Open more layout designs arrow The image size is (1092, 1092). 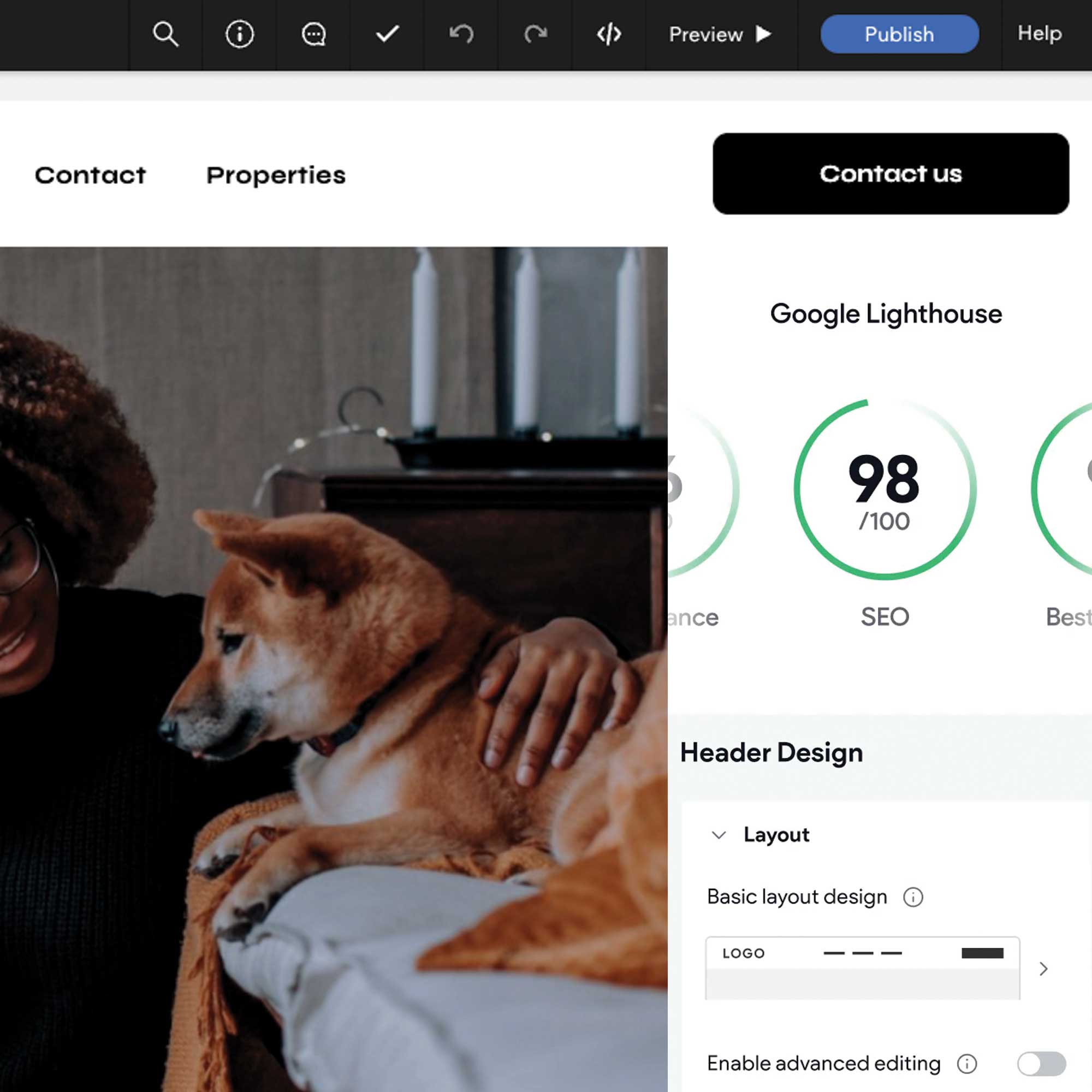[1043, 969]
